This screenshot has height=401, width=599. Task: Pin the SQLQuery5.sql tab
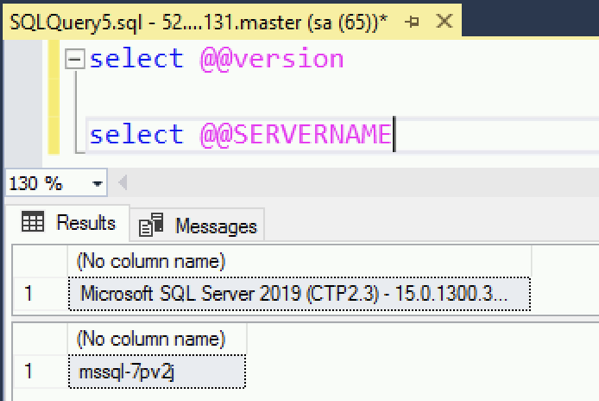[412, 22]
